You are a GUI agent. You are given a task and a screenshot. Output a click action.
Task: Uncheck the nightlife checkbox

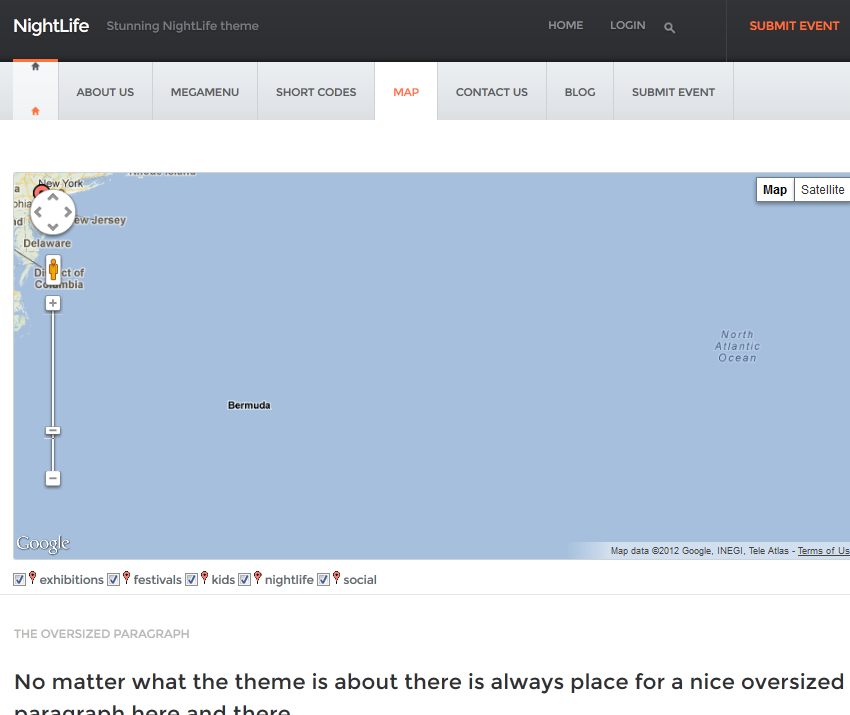(244, 580)
